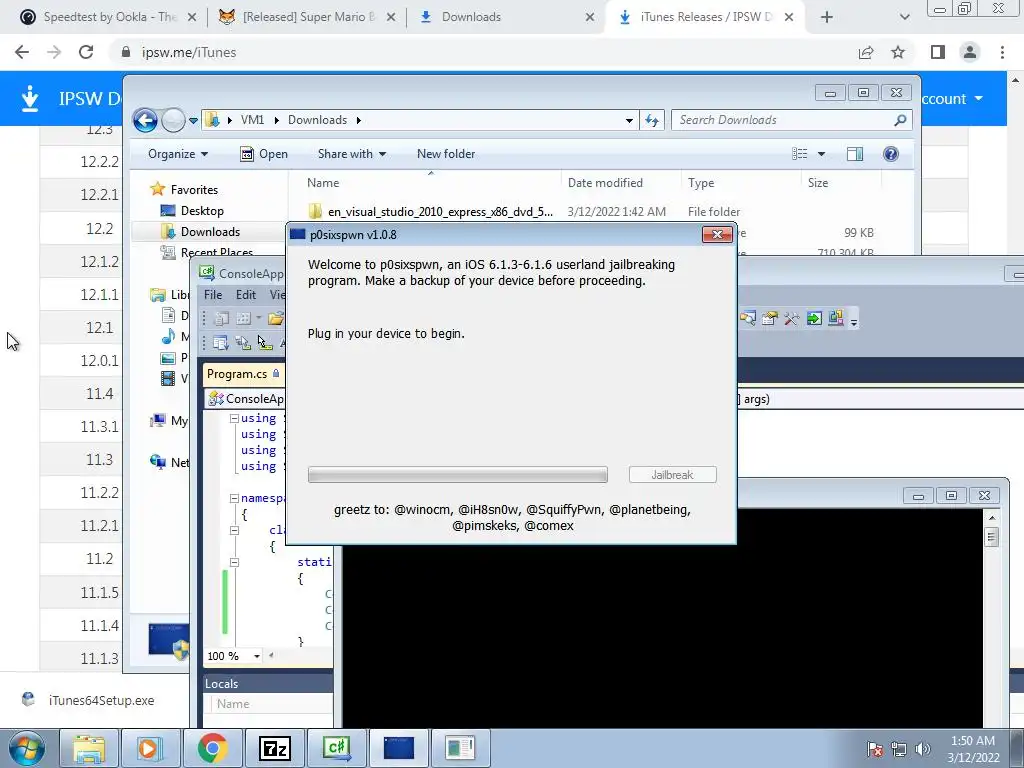Click Visual C# New Project toolbar icon
The image size is (1024, 768).
(x=221, y=319)
